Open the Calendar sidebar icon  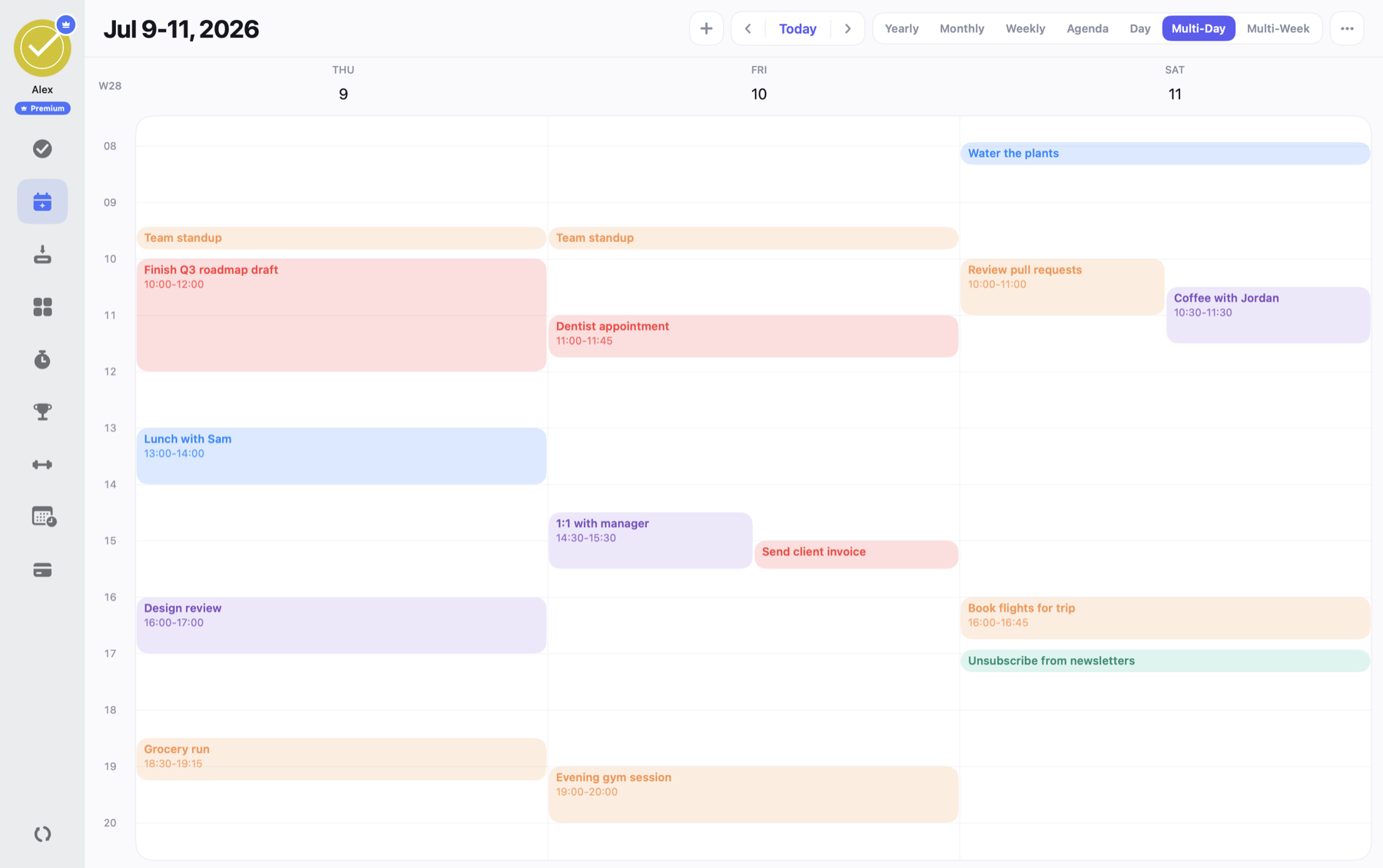42,201
